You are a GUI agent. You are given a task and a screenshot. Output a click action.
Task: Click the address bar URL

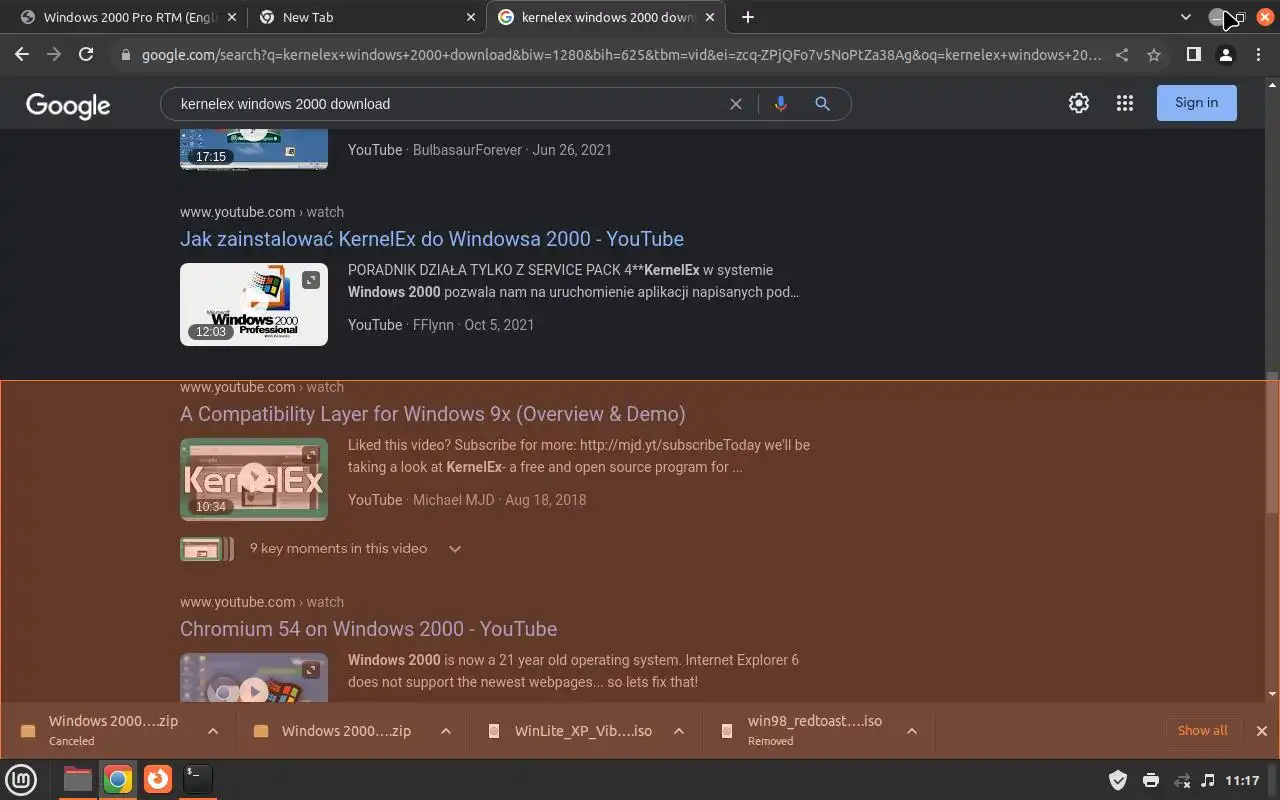[x=620, y=56]
